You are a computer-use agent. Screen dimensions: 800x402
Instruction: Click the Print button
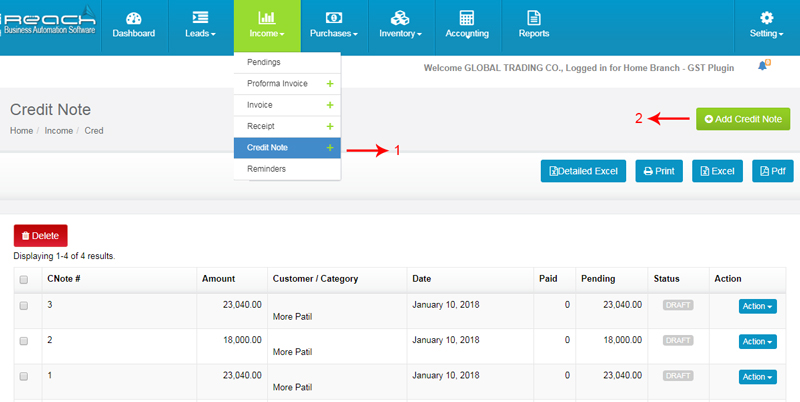659,171
